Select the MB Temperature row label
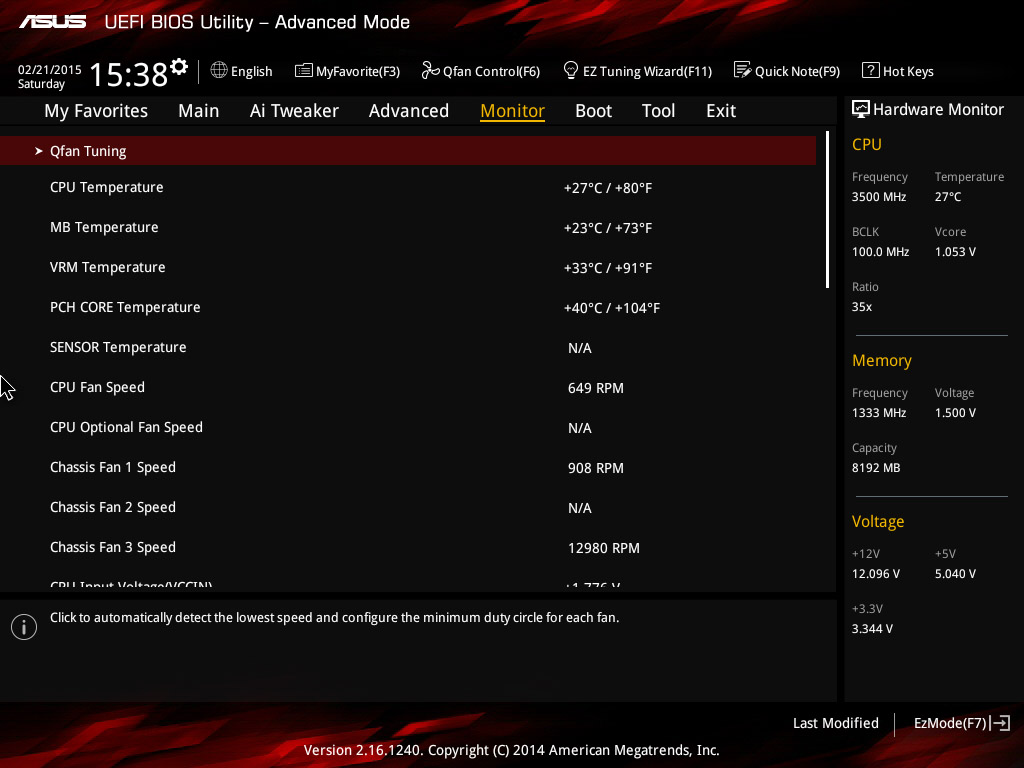 pos(104,227)
